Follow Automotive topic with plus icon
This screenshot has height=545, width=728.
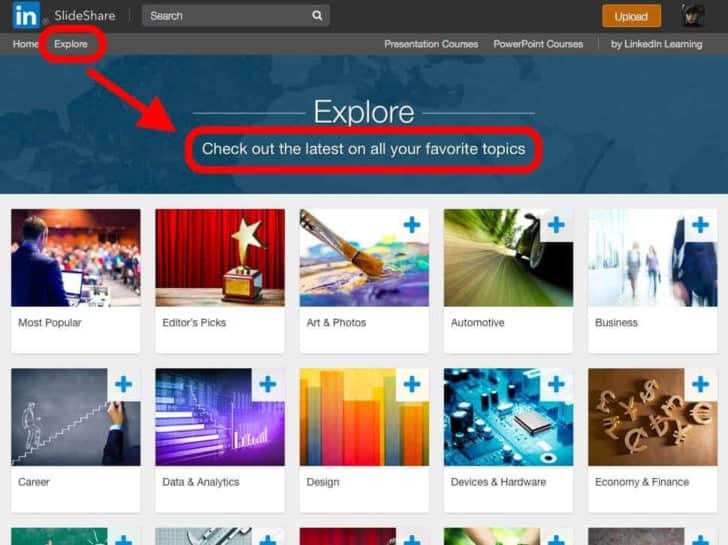(556, 225)
